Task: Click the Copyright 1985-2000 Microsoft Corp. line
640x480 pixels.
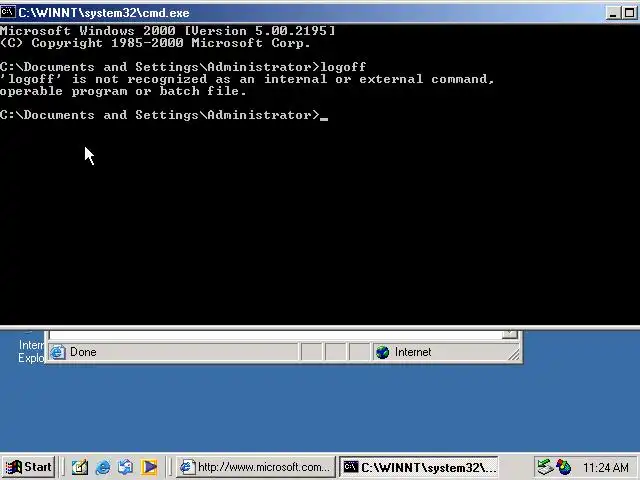Action: coord(156,43)
